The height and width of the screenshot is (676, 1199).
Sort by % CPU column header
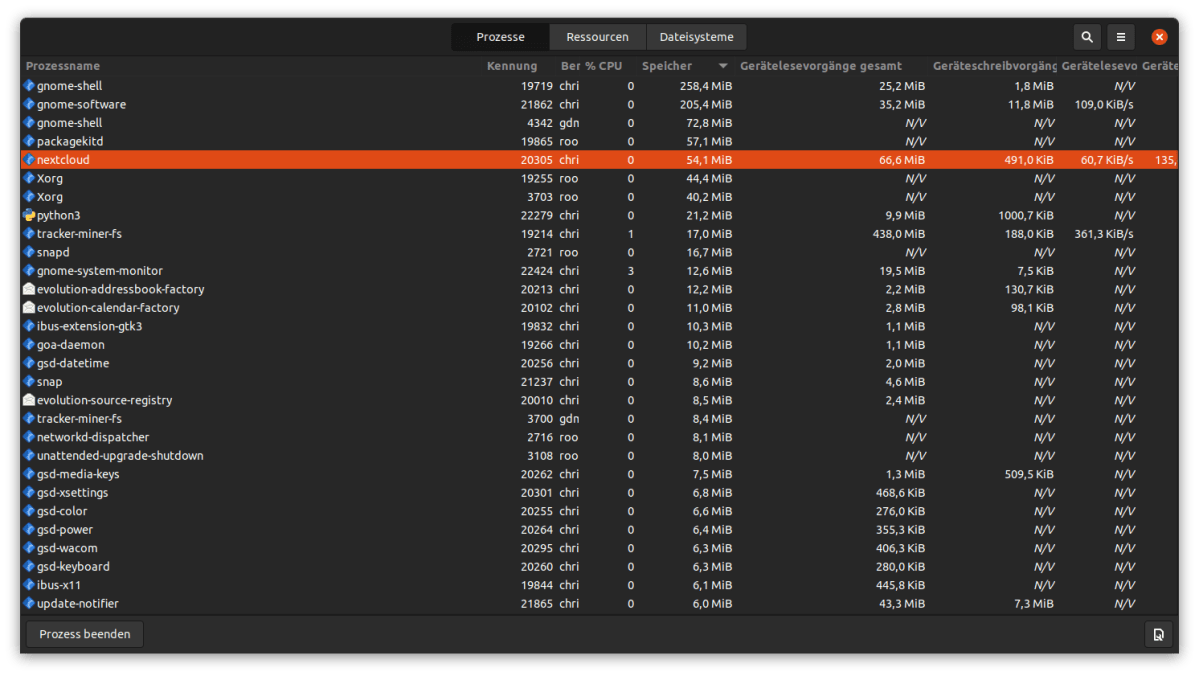(x=603, y=66)
